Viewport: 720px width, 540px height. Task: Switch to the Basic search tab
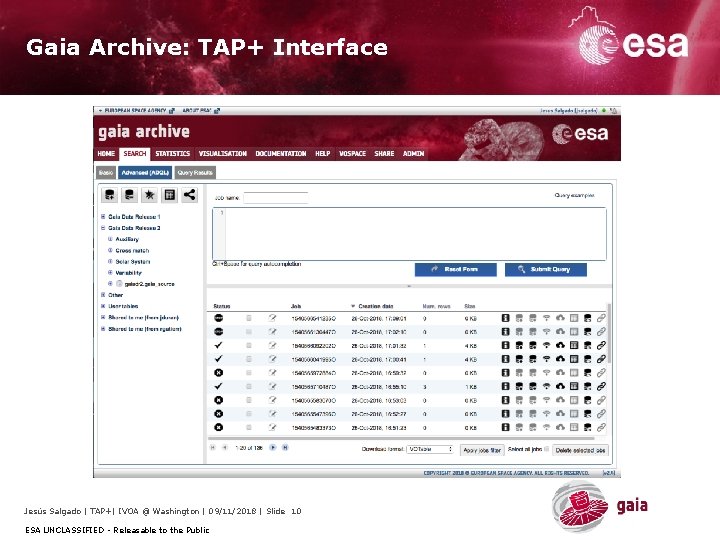pos(106,173)
